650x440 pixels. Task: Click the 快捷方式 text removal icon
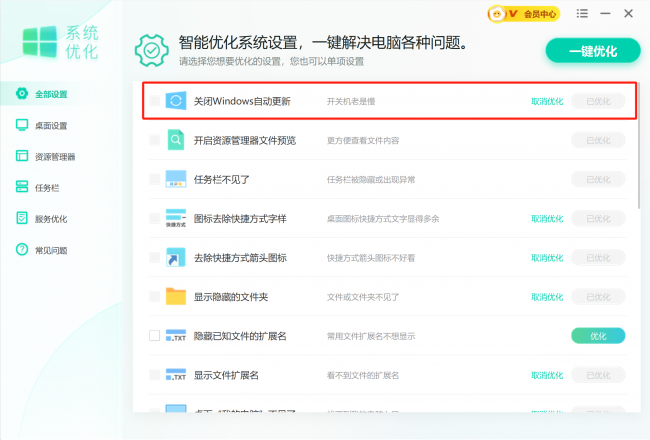pos(176,218)
